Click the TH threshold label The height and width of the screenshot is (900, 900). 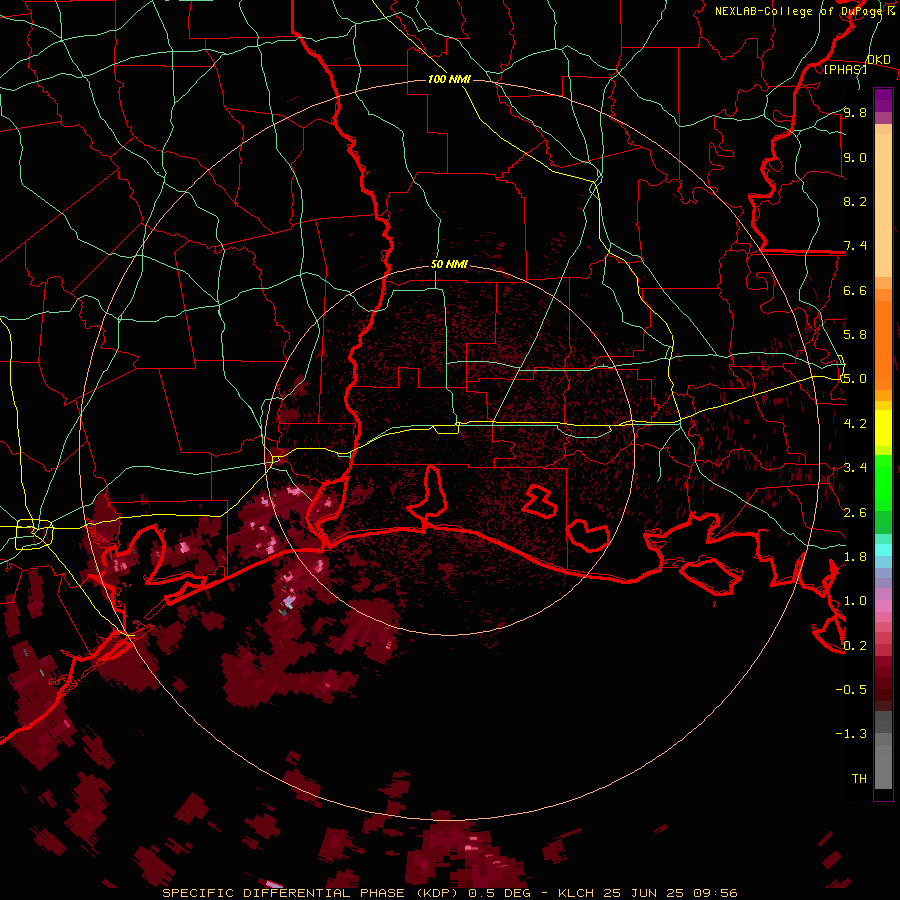(x=859, y=779)
